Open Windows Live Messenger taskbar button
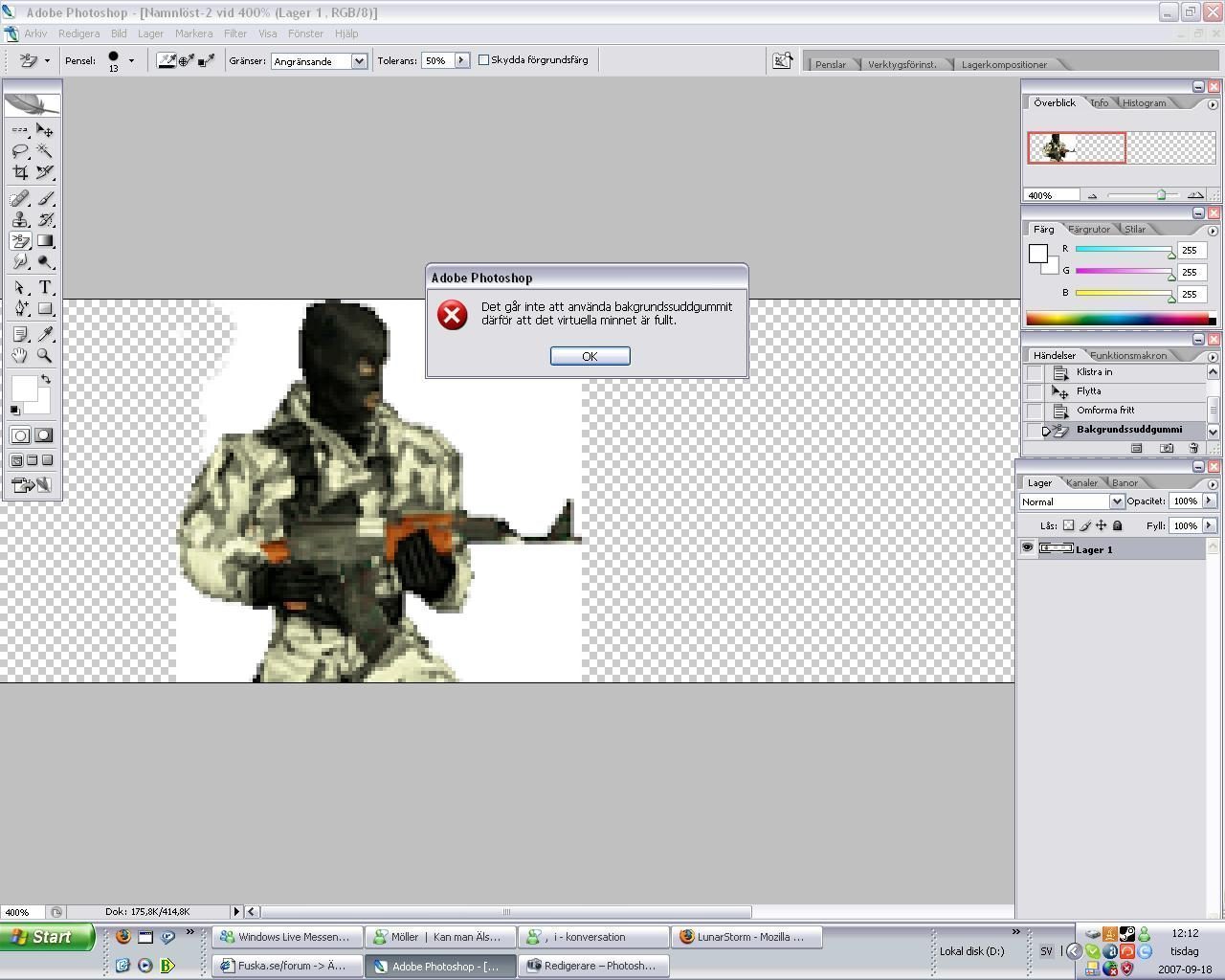The width and height of the screenshot is (1225, 980). [x=288, y=937]
